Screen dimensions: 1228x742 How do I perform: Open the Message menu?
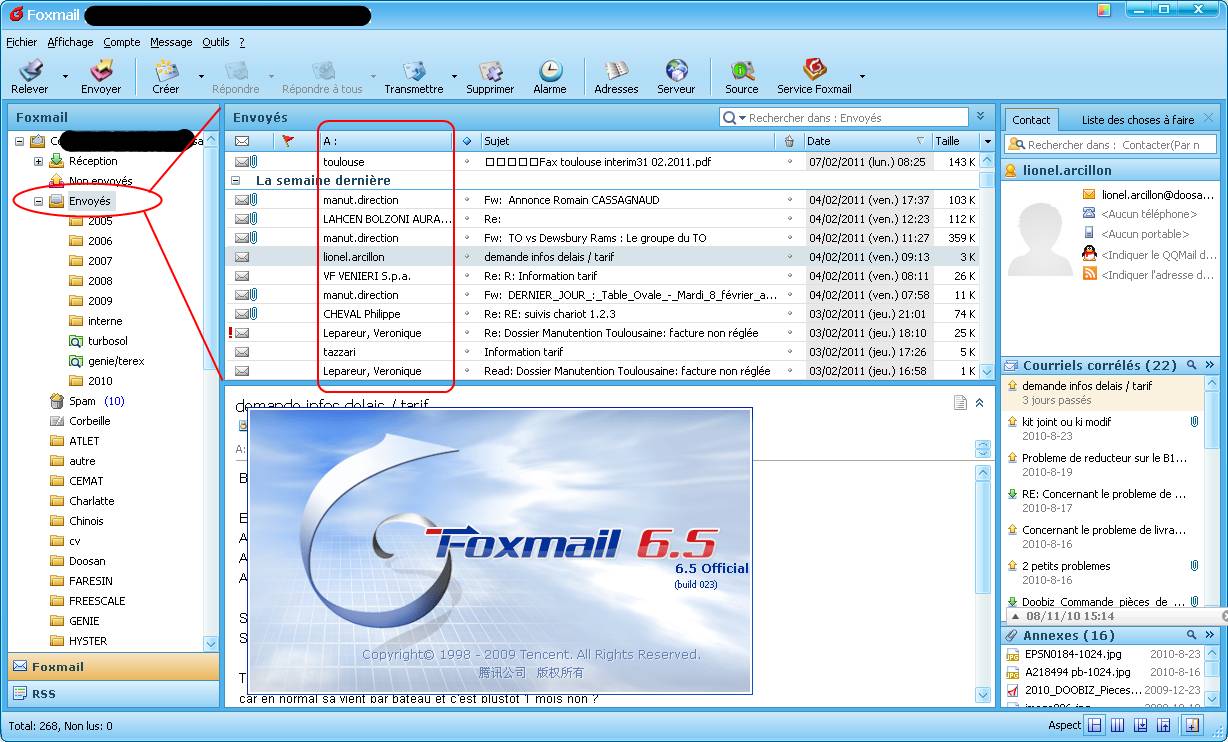pos(171,42)
